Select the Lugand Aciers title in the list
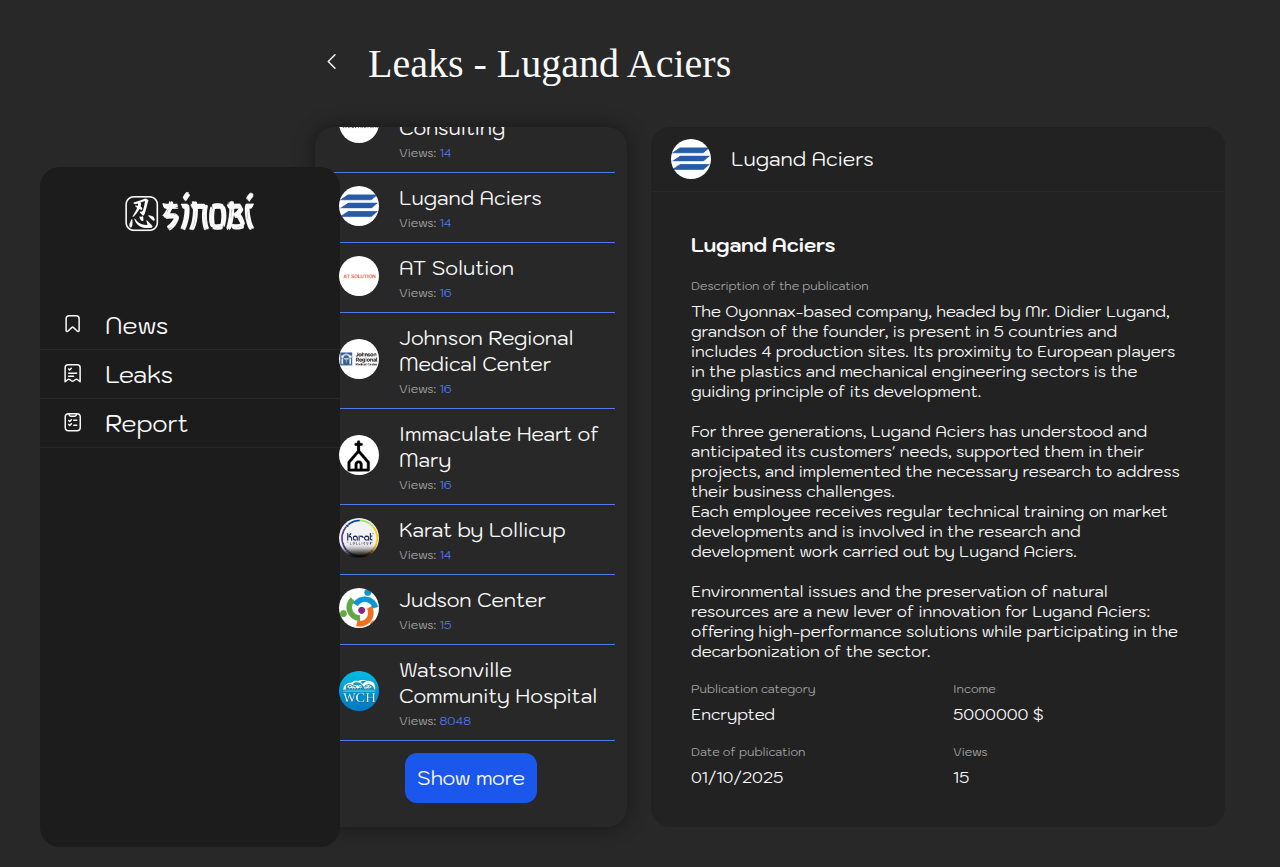Screen dimensions: 1280x867 coord(470,198)
